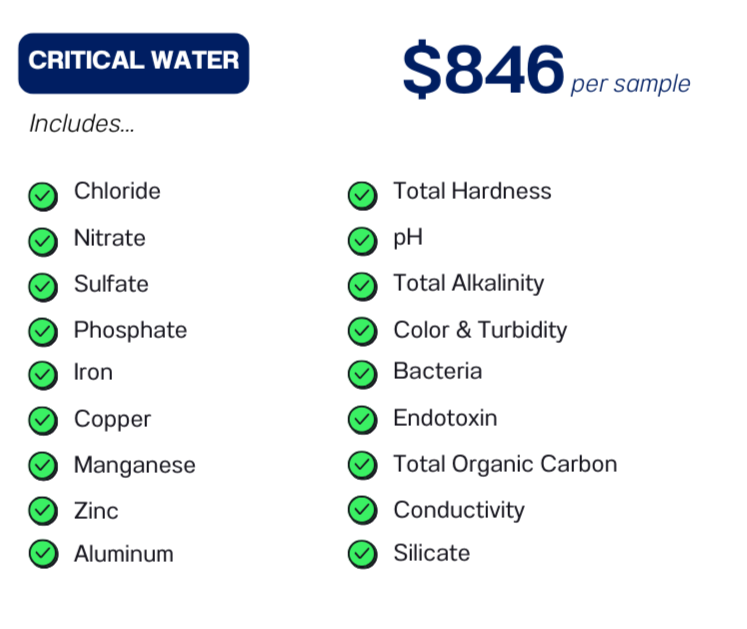The image size is (747, 629).
Task: Click the check icon beside Endotoxin
Action: (363, 420)
